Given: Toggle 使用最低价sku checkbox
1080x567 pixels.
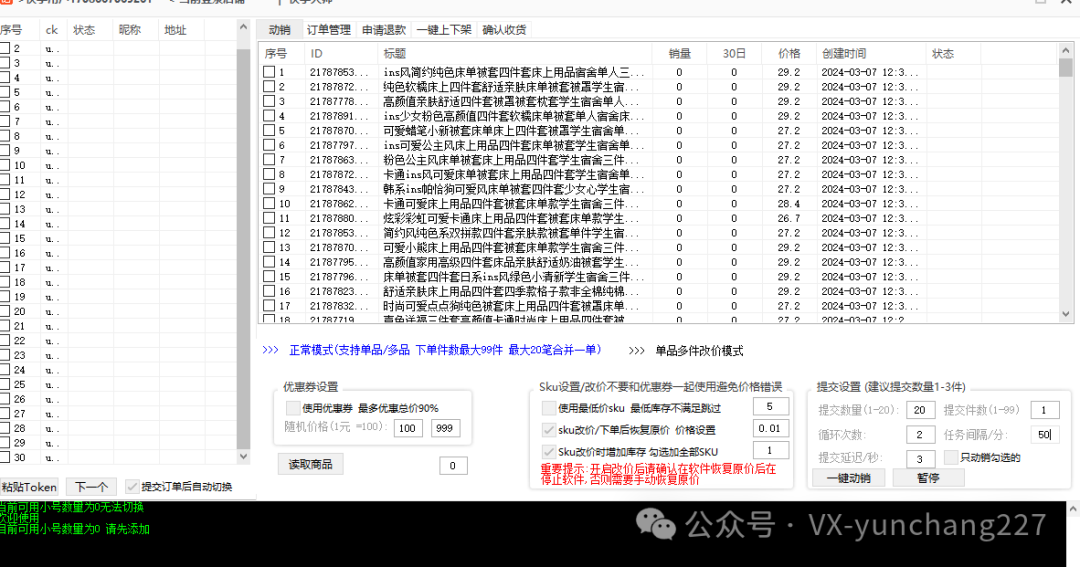Looking at the screenshot, I should 549,408.
